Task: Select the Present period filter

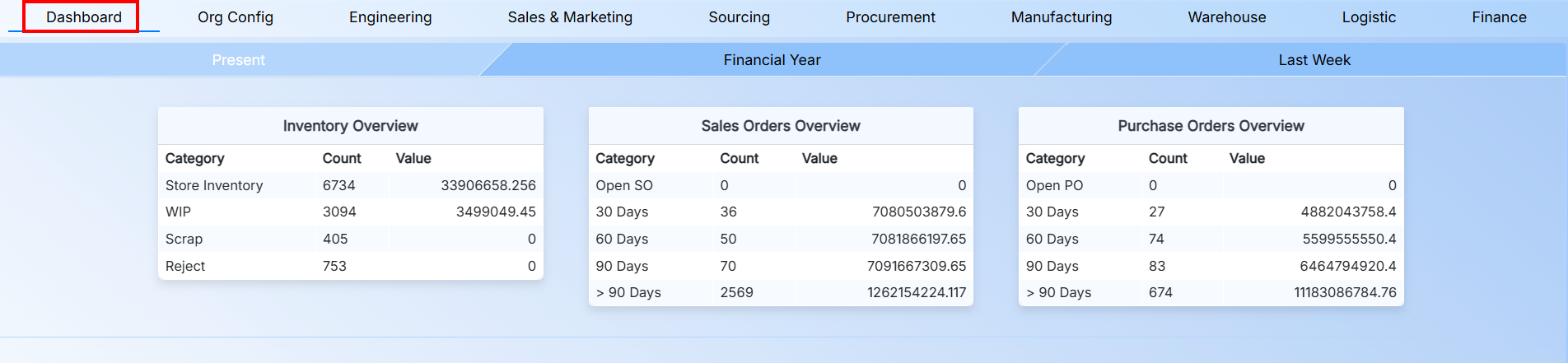Action: (239, 60)
